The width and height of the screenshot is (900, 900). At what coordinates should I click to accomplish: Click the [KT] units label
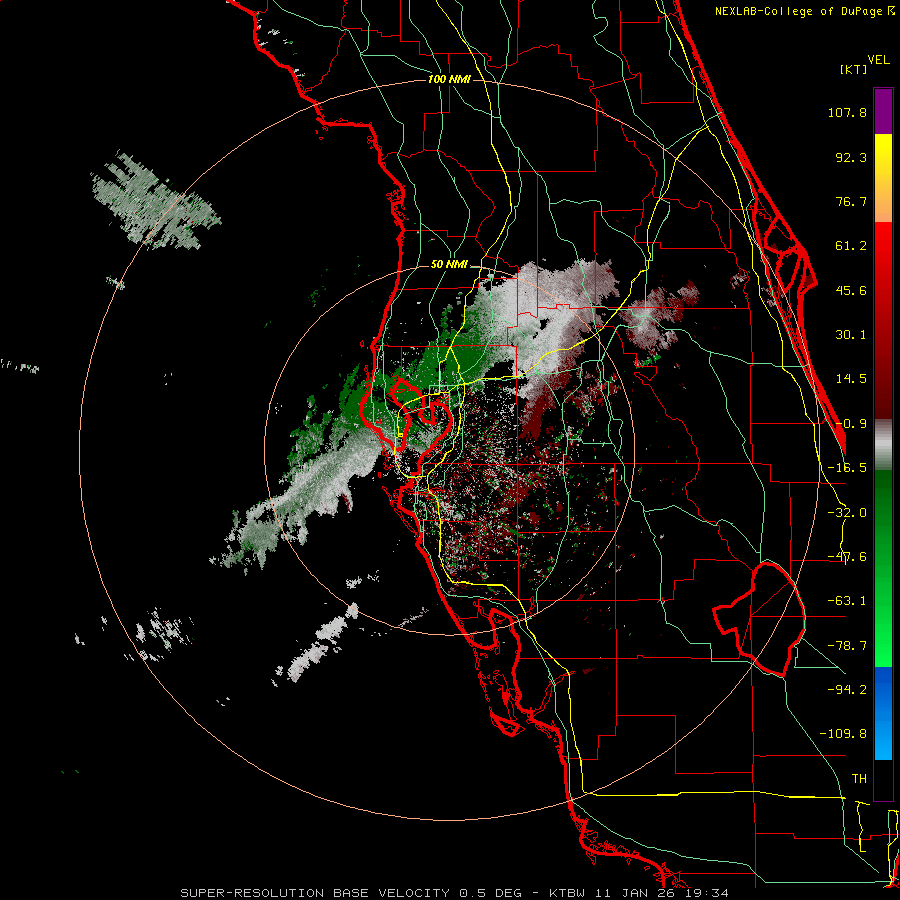pos(853,69)
